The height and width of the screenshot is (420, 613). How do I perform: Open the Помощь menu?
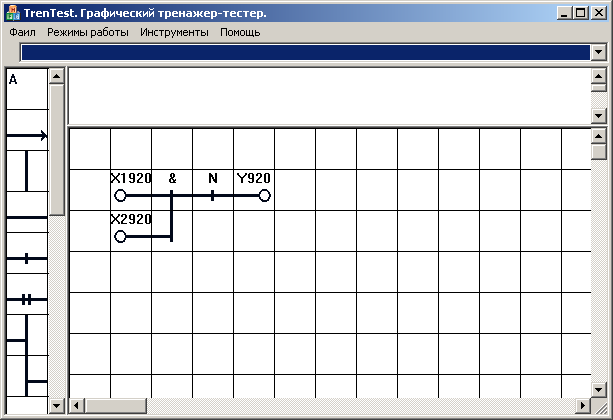coord(240,32)
